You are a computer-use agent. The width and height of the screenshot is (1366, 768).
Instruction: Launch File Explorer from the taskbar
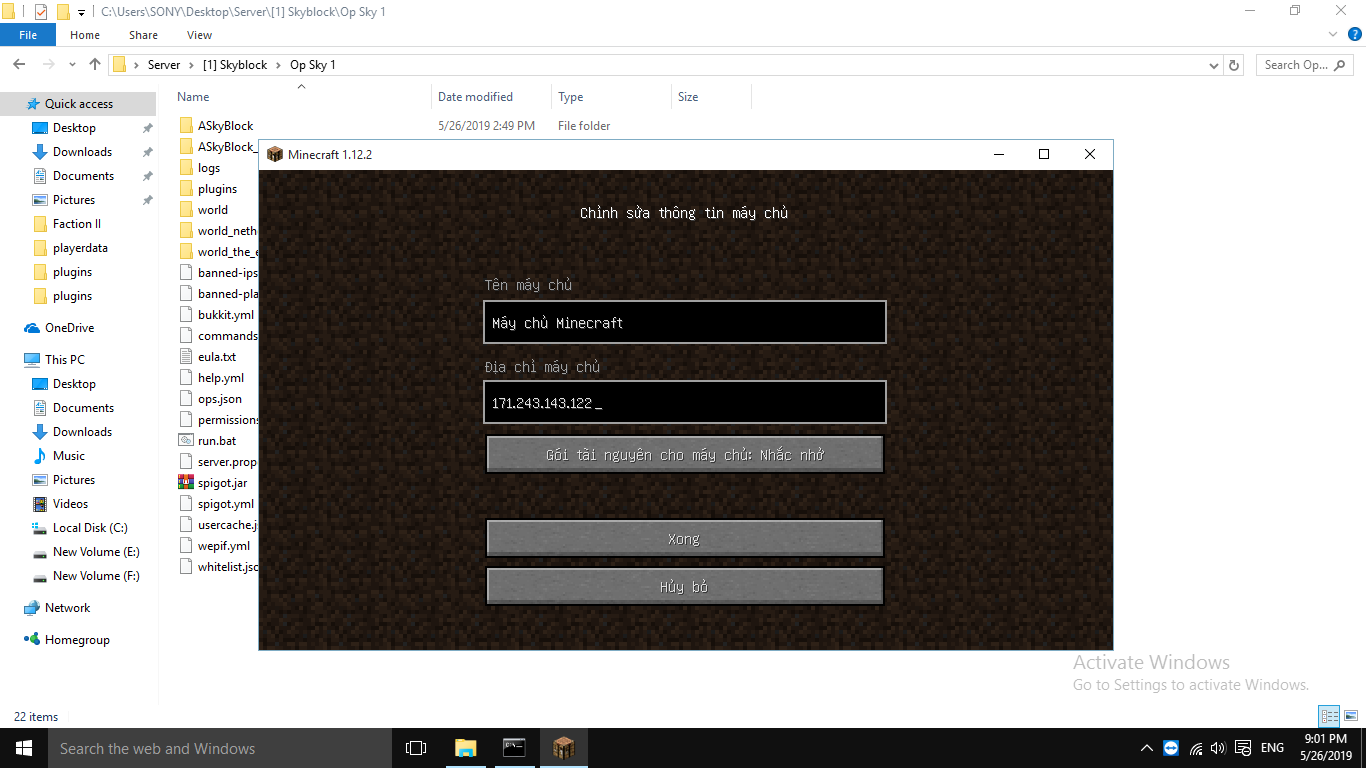tap(465, 747)
